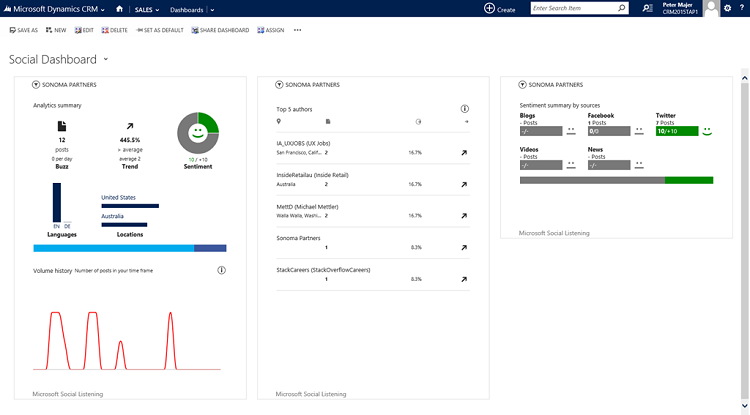The image size is (750, 415).
Task: Click the posts column header icon
Action: [x=328, y=121]
